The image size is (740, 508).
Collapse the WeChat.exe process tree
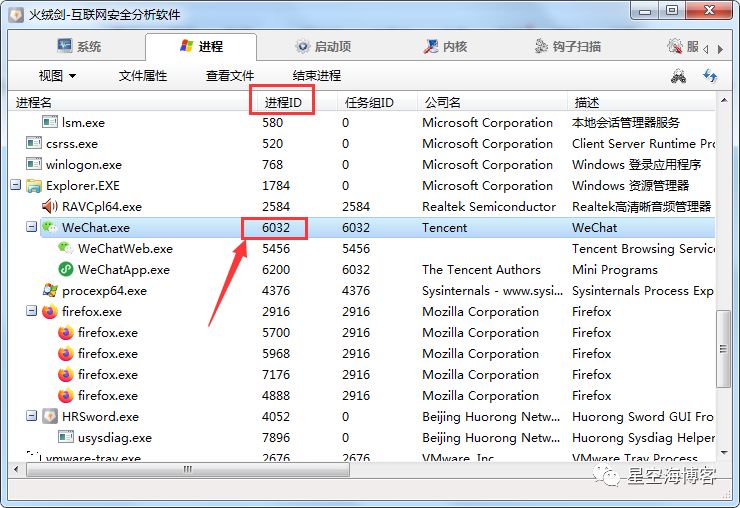pyautogui.click(x=31, y=227)
